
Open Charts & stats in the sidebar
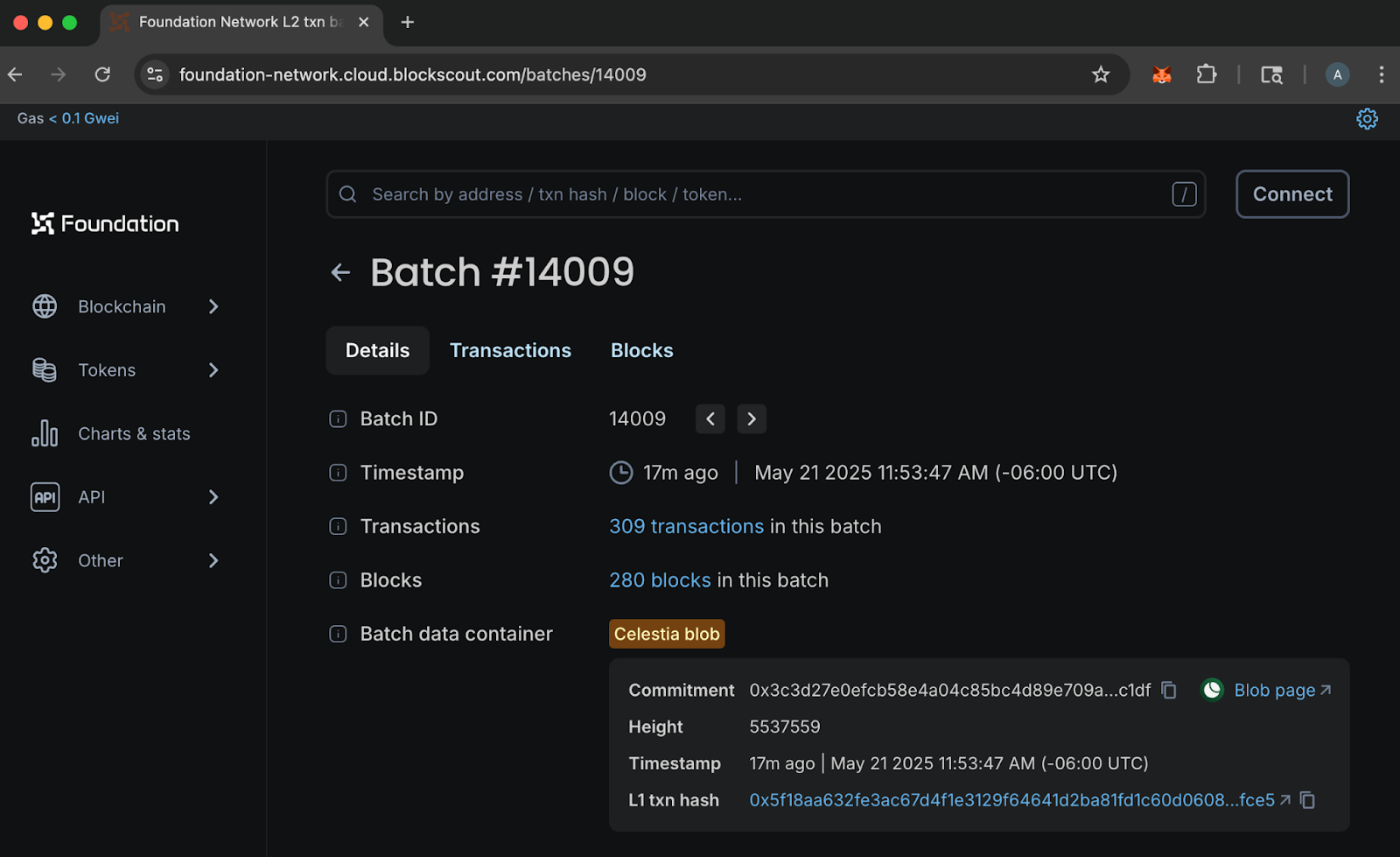point(134,433)
